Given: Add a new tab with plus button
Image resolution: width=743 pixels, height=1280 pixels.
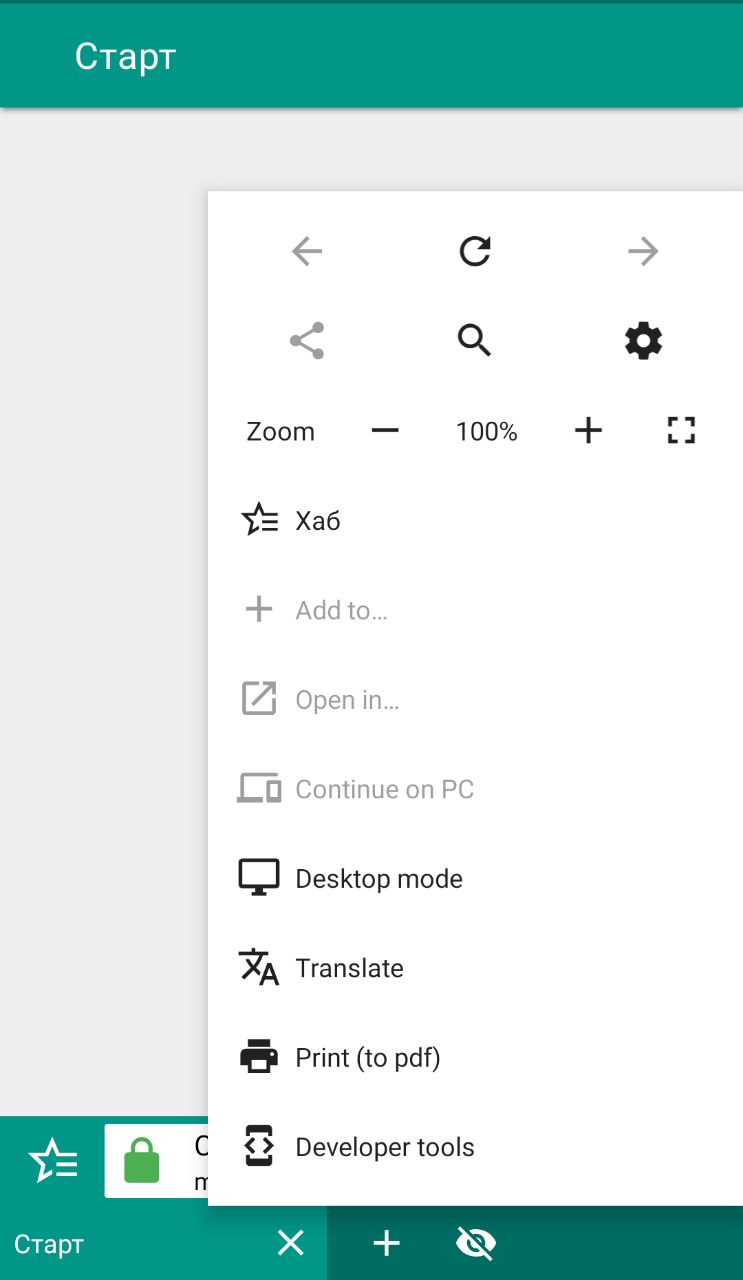Looking at the screenshot, I should (386, 1244).
